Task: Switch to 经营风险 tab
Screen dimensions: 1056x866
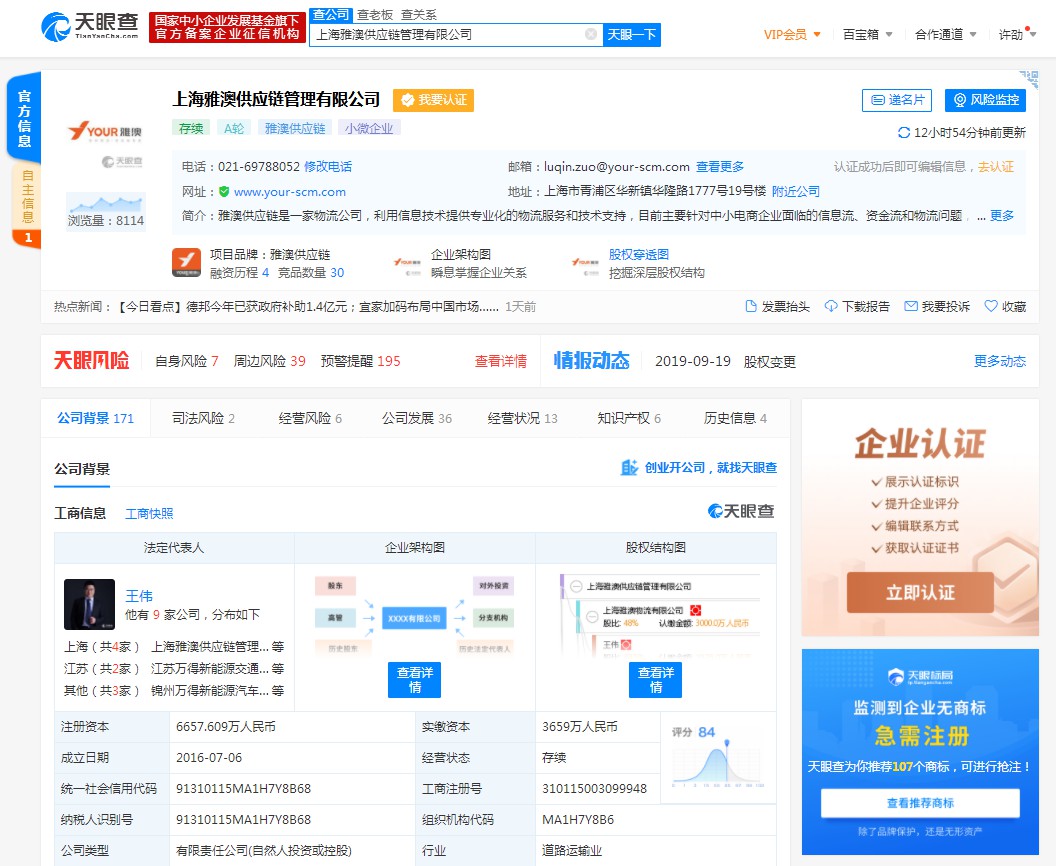Action: [x=310, y=418]
